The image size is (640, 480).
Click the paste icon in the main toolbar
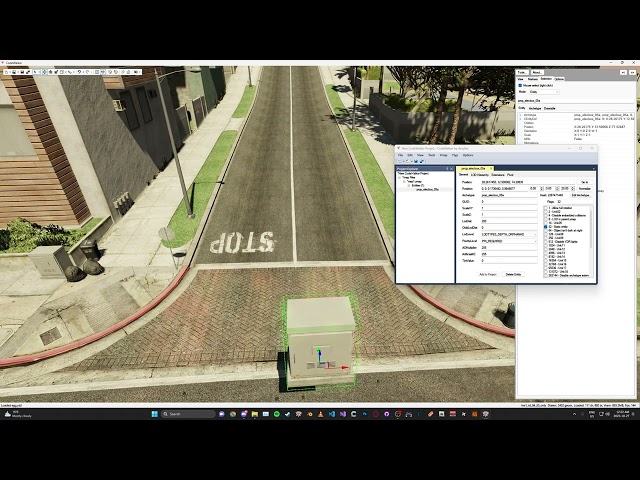tap(129, 72)
